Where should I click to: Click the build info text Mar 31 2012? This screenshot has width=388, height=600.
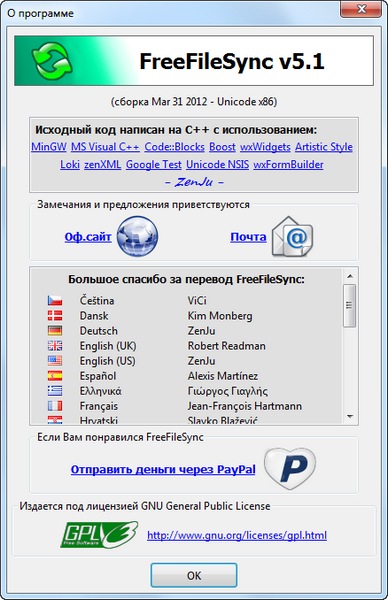click(x=179, y=101)
